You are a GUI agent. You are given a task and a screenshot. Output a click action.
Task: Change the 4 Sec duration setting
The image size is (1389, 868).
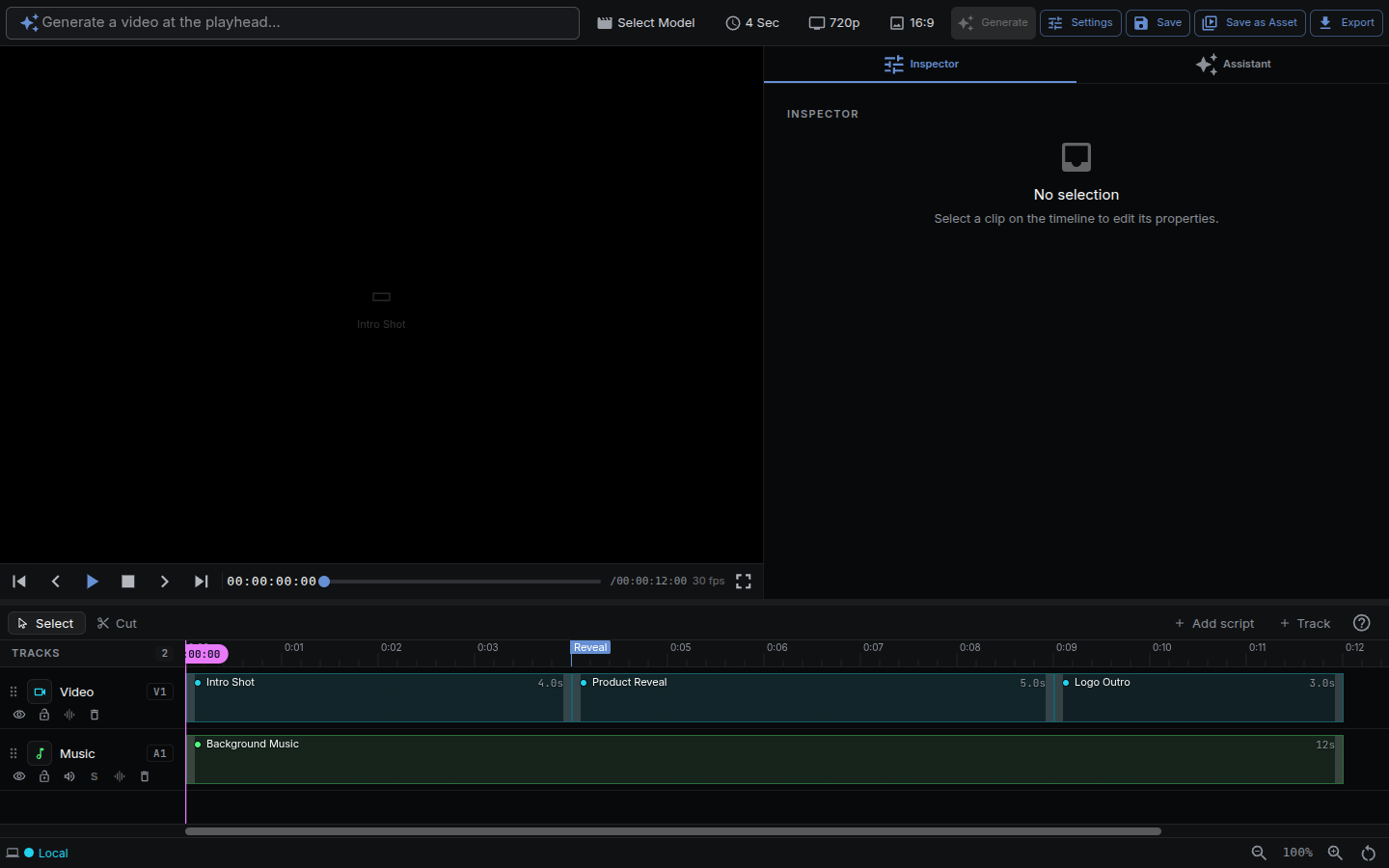pos(752,22)
